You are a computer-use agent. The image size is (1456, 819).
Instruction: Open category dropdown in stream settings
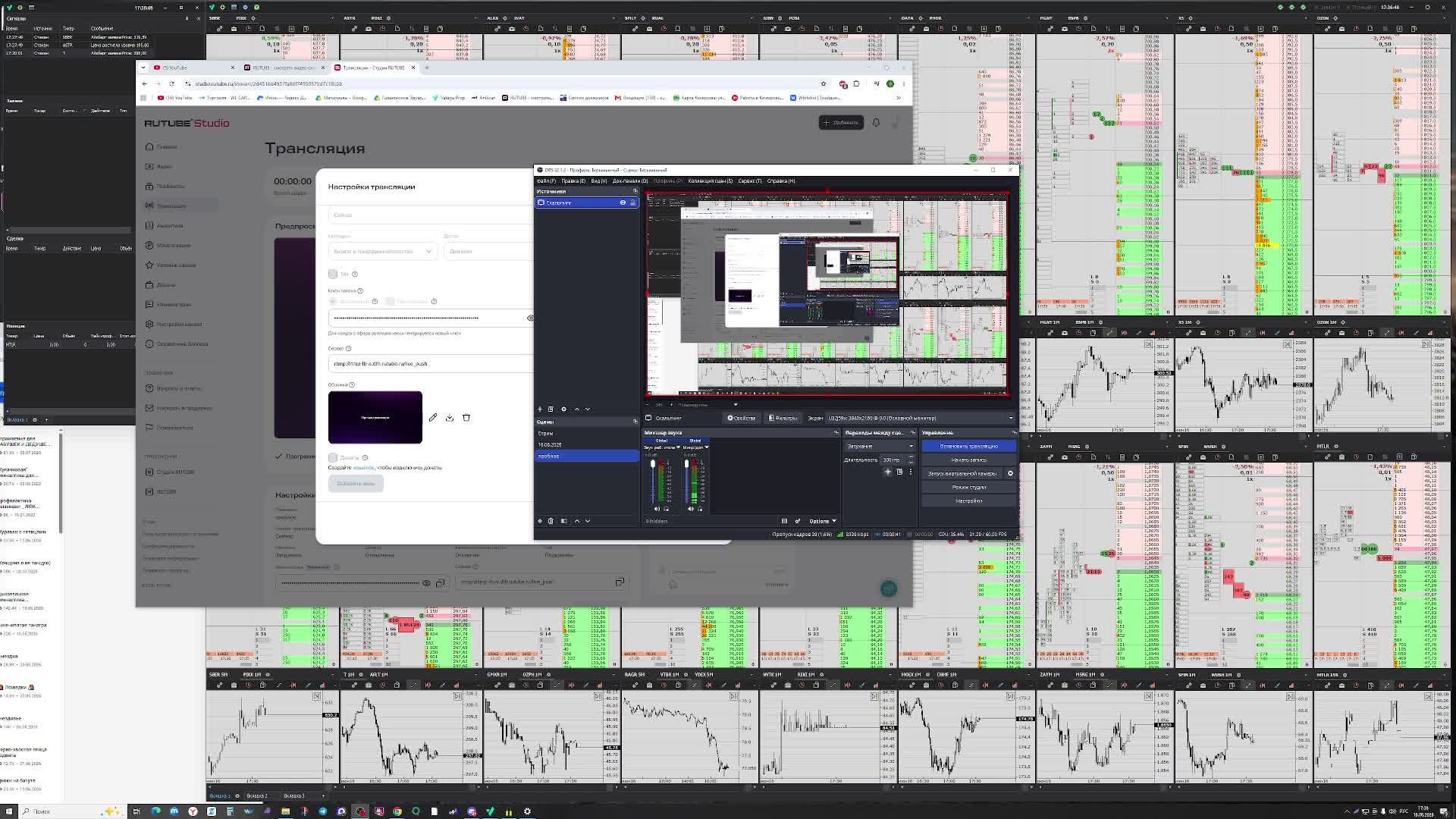coord(382,251)
